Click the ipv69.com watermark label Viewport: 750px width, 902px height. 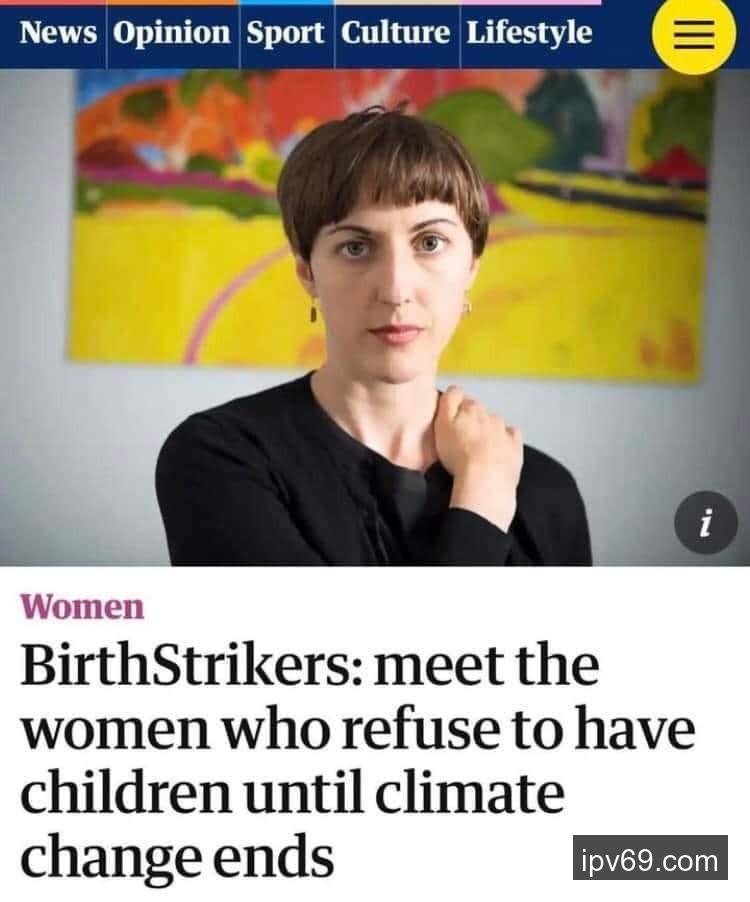(650, 858)
